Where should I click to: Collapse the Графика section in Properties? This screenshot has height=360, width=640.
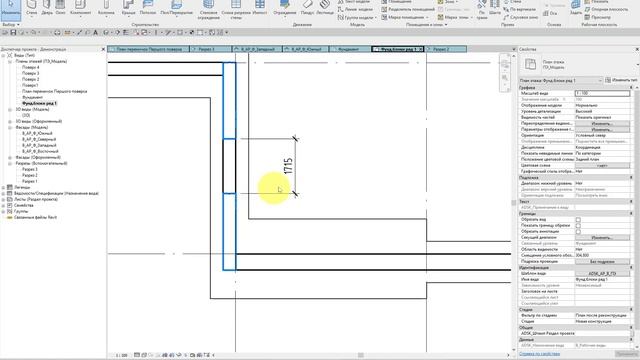click(631, 87)
